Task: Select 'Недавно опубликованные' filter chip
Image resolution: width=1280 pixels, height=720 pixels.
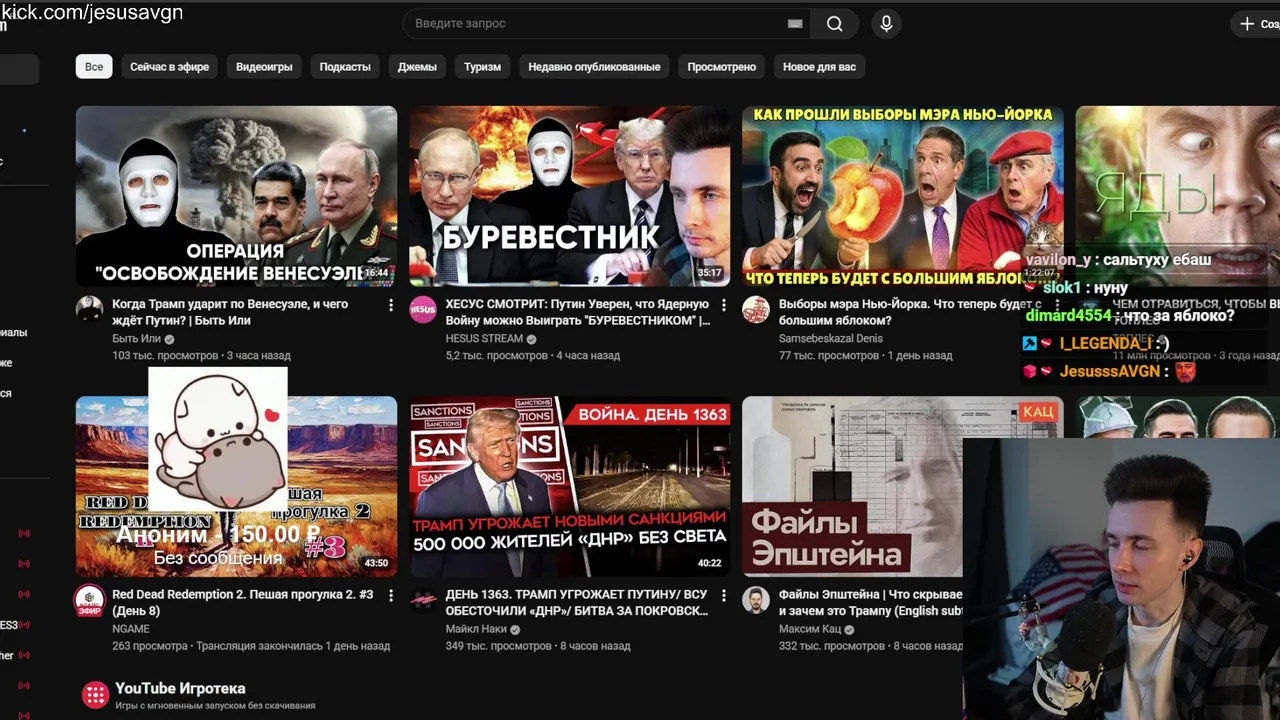Action: pyautogui.click(x=594, y=67)
